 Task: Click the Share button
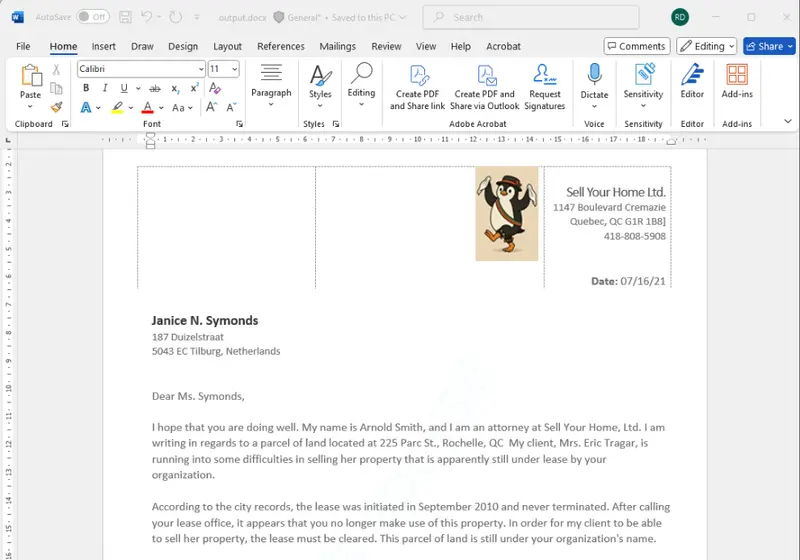pos(769,46)
